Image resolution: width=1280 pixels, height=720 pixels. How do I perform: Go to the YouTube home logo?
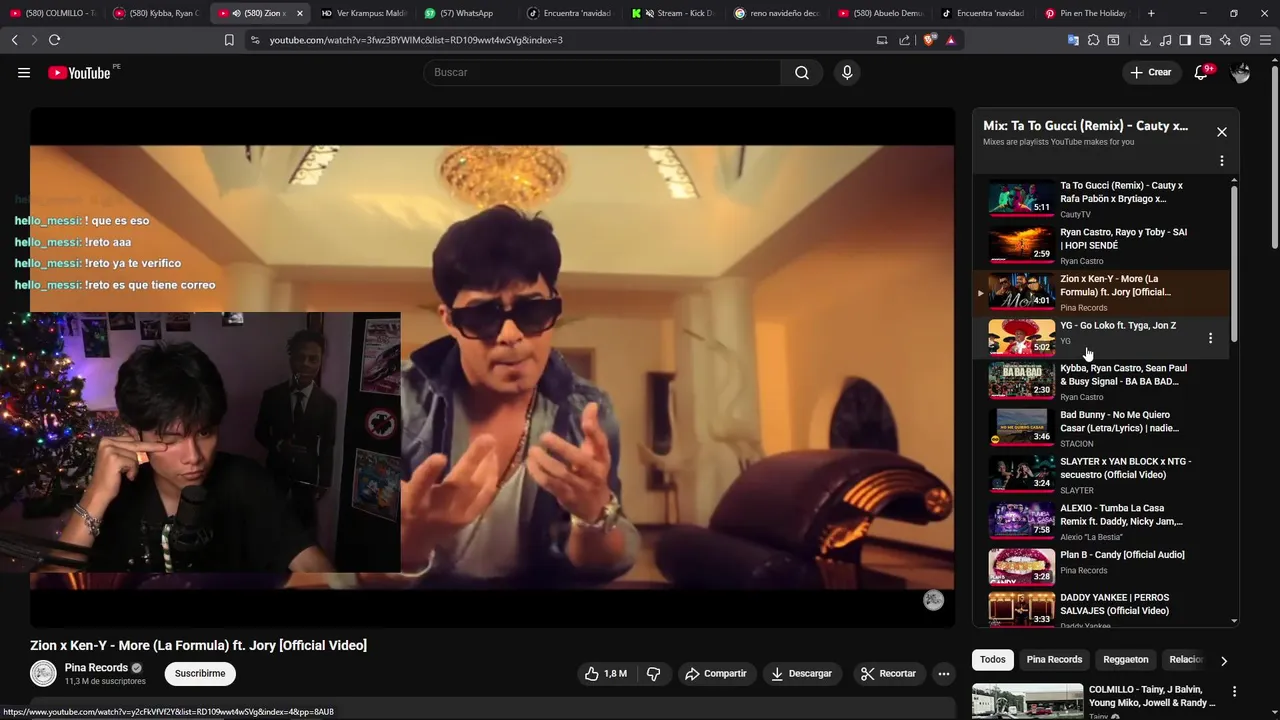(79, 72)
